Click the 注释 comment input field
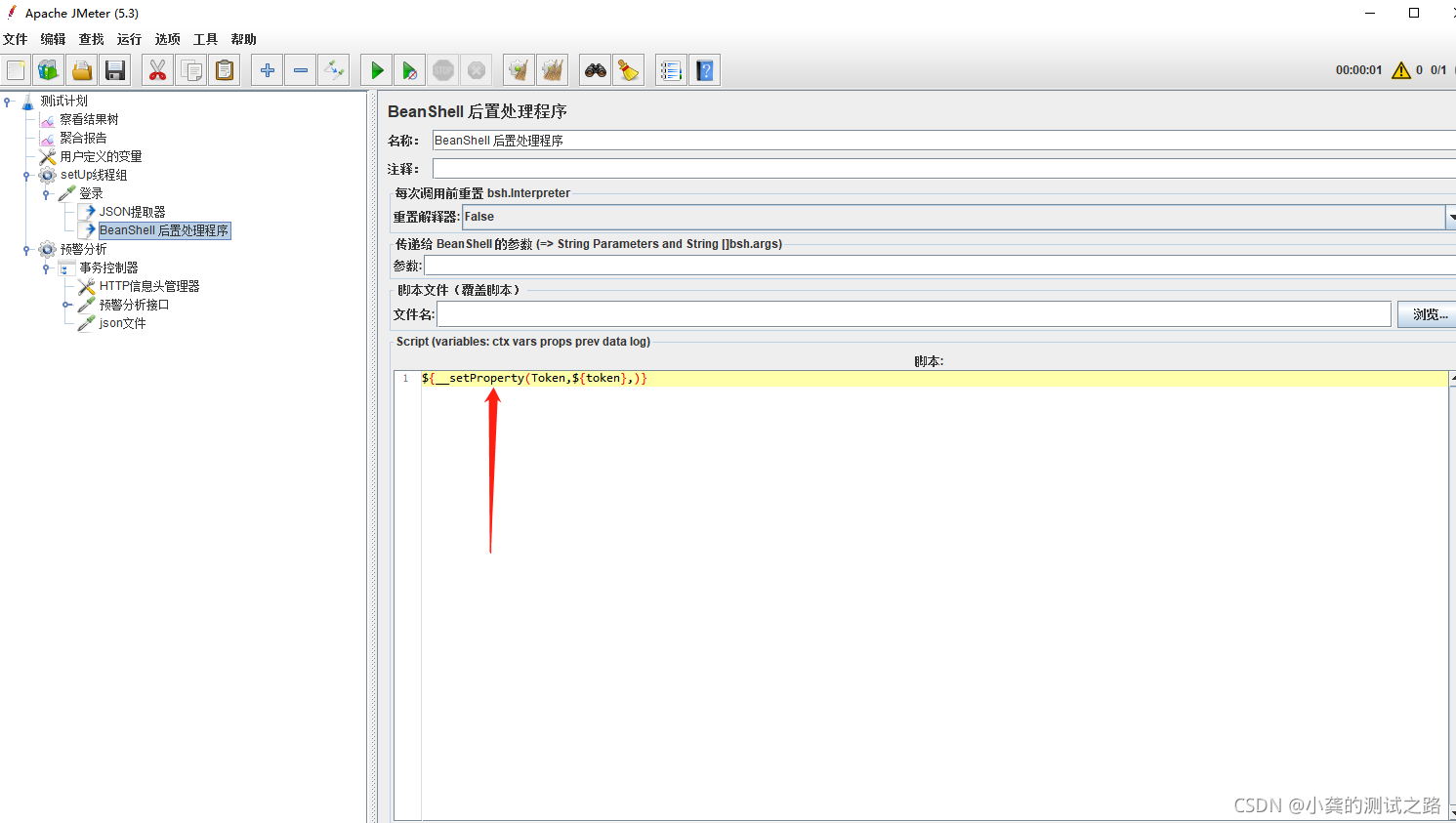This screenshot has height=823, width=1456. tap(943, 169)
